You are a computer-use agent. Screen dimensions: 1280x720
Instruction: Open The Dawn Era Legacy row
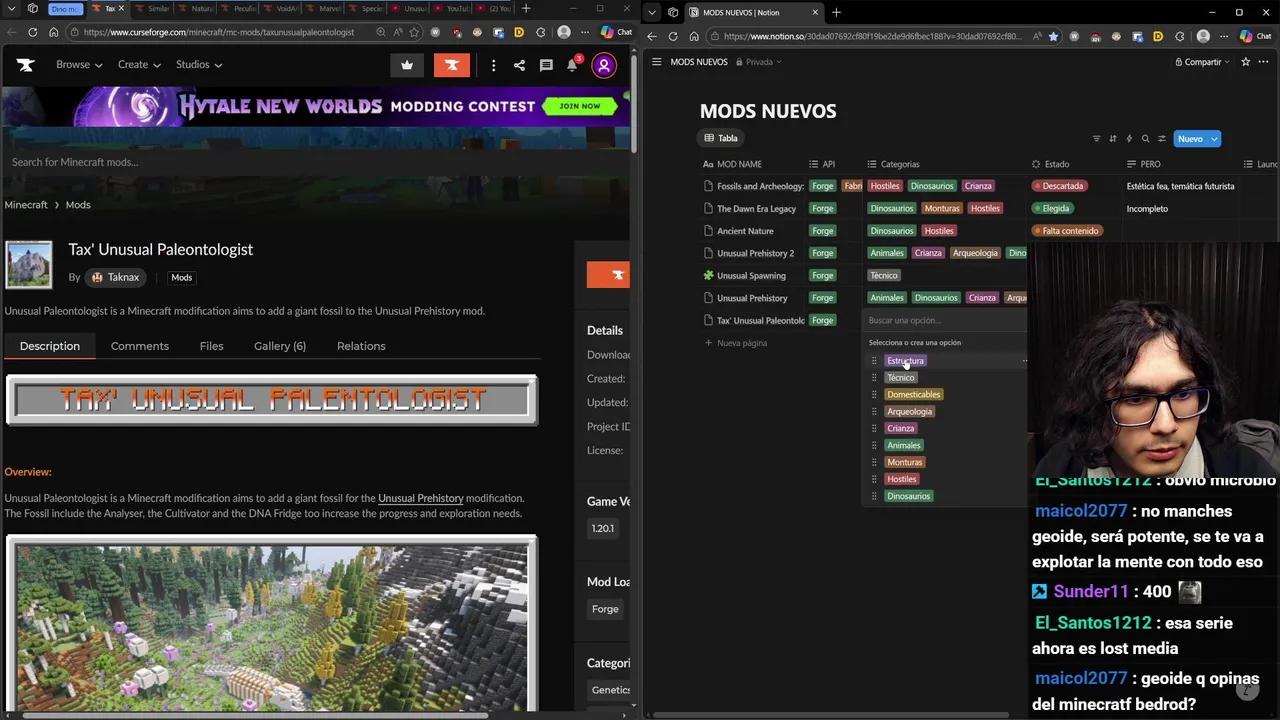click(756, 209)
